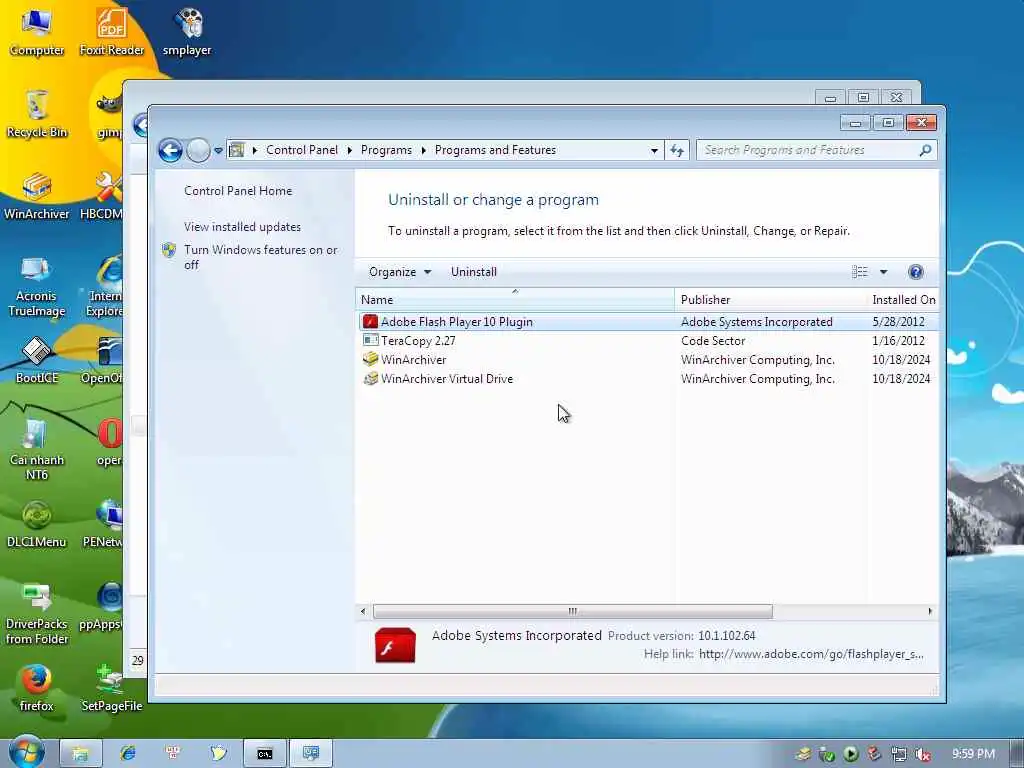1024x768 pixels.
Task: Click the horizontal scrollbar thumb
Action: point(573,611)
